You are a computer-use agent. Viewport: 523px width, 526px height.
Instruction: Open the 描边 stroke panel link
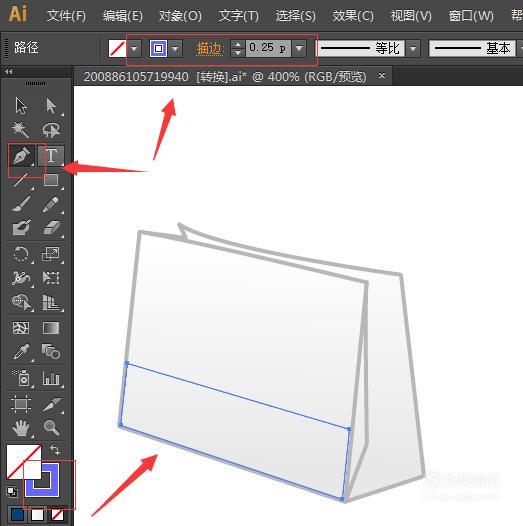pos(209,49)
